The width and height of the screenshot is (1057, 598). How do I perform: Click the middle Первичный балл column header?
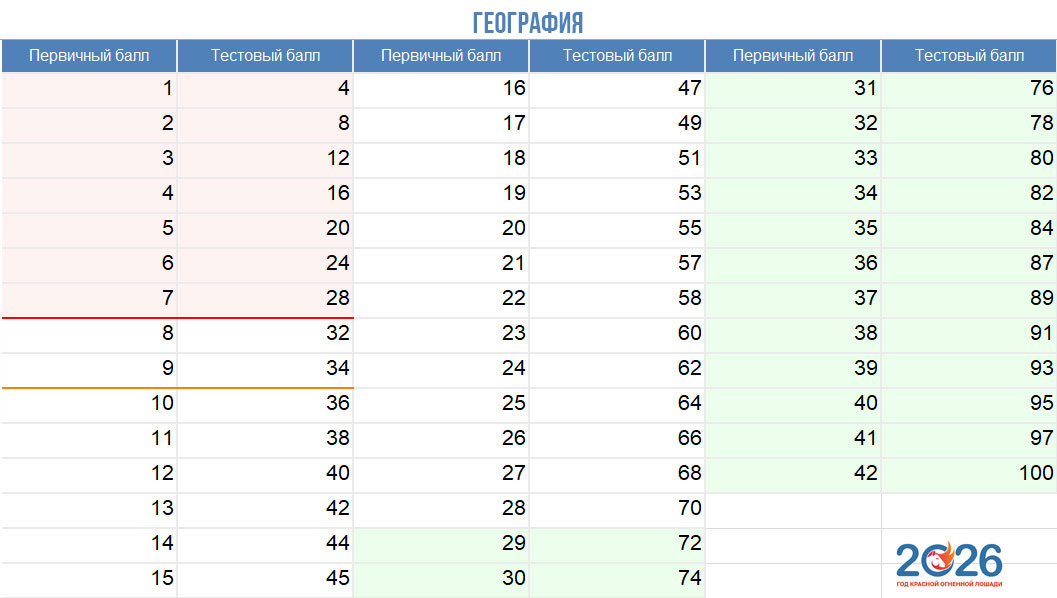(441, 56)
